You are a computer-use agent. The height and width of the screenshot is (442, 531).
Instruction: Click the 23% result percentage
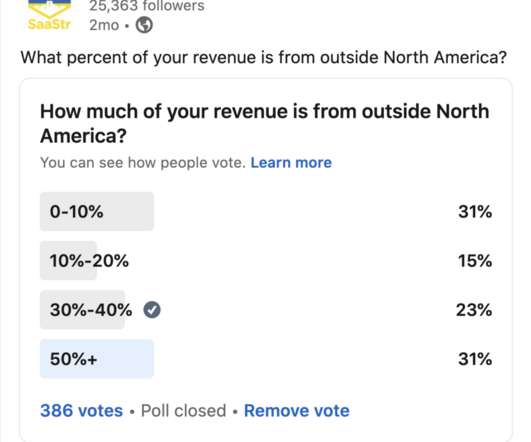(474, 310)
